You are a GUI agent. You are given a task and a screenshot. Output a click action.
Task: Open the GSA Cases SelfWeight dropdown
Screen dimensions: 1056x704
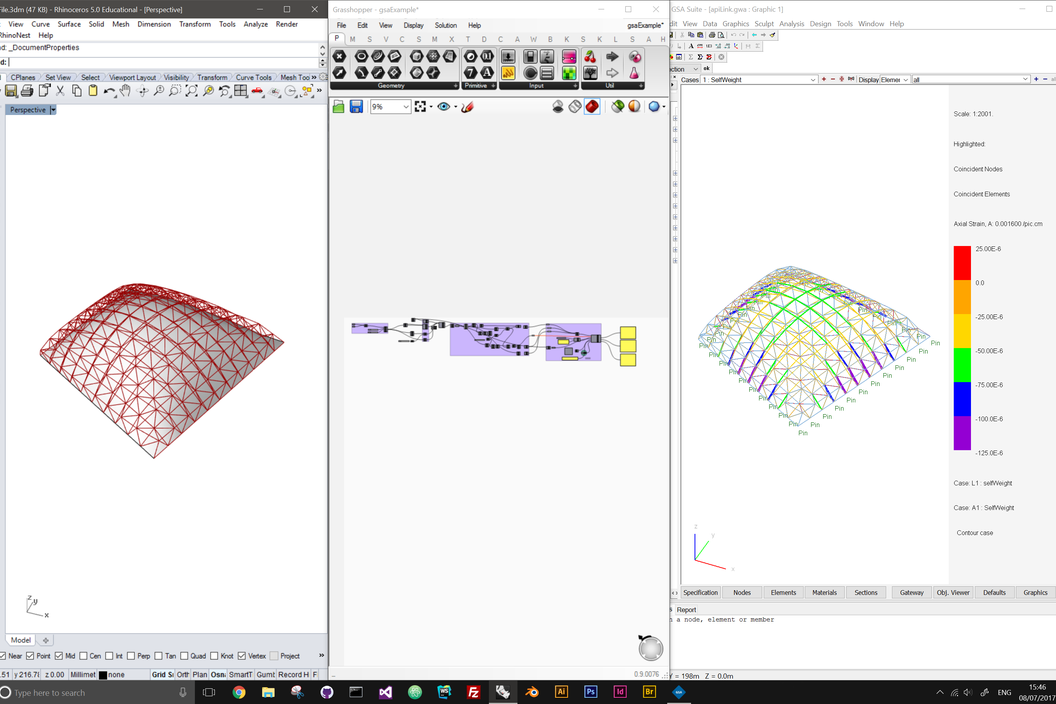(813, 79)
